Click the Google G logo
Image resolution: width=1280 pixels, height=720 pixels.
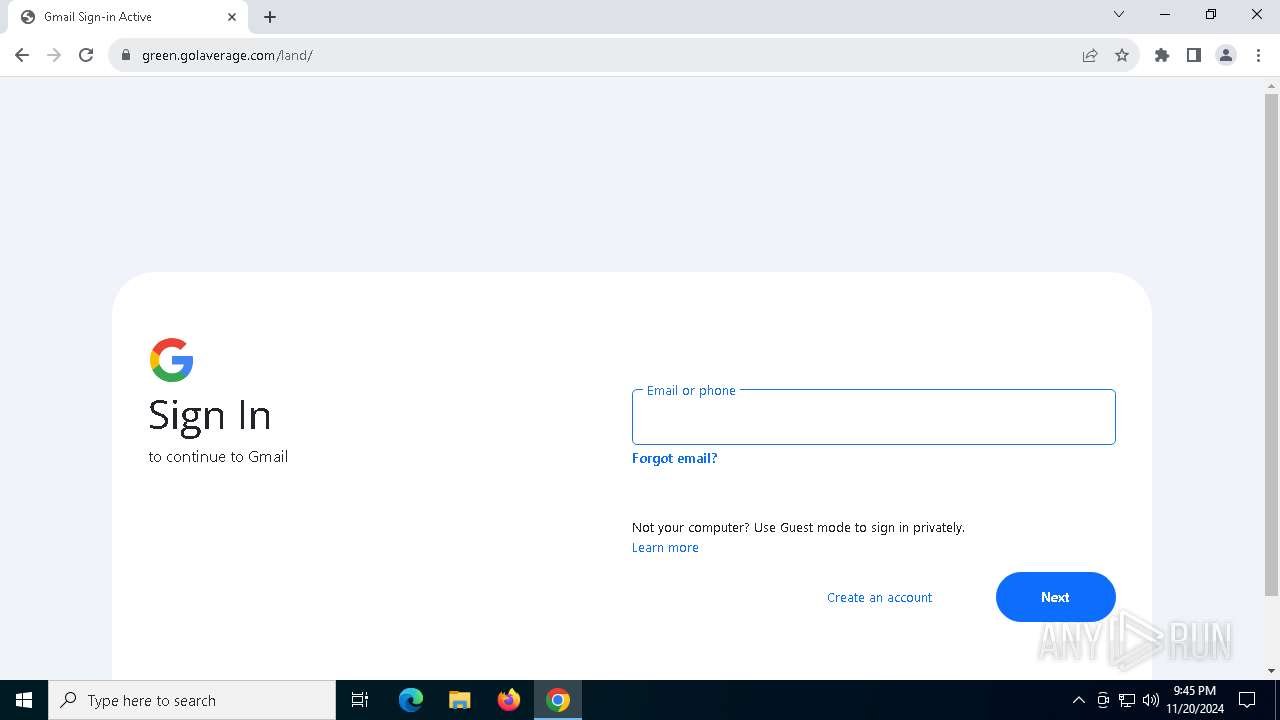(x=171, y=360)
